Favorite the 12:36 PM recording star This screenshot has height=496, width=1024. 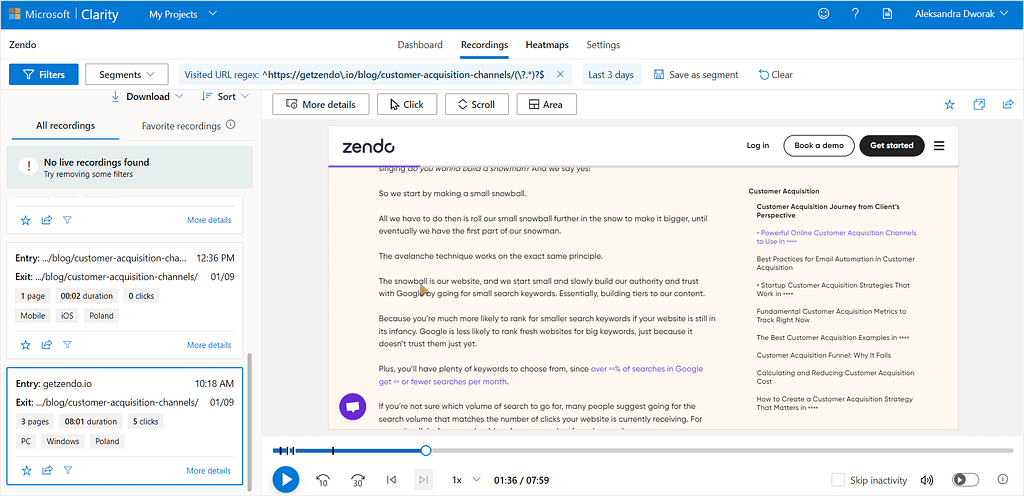tap(25, 345)
